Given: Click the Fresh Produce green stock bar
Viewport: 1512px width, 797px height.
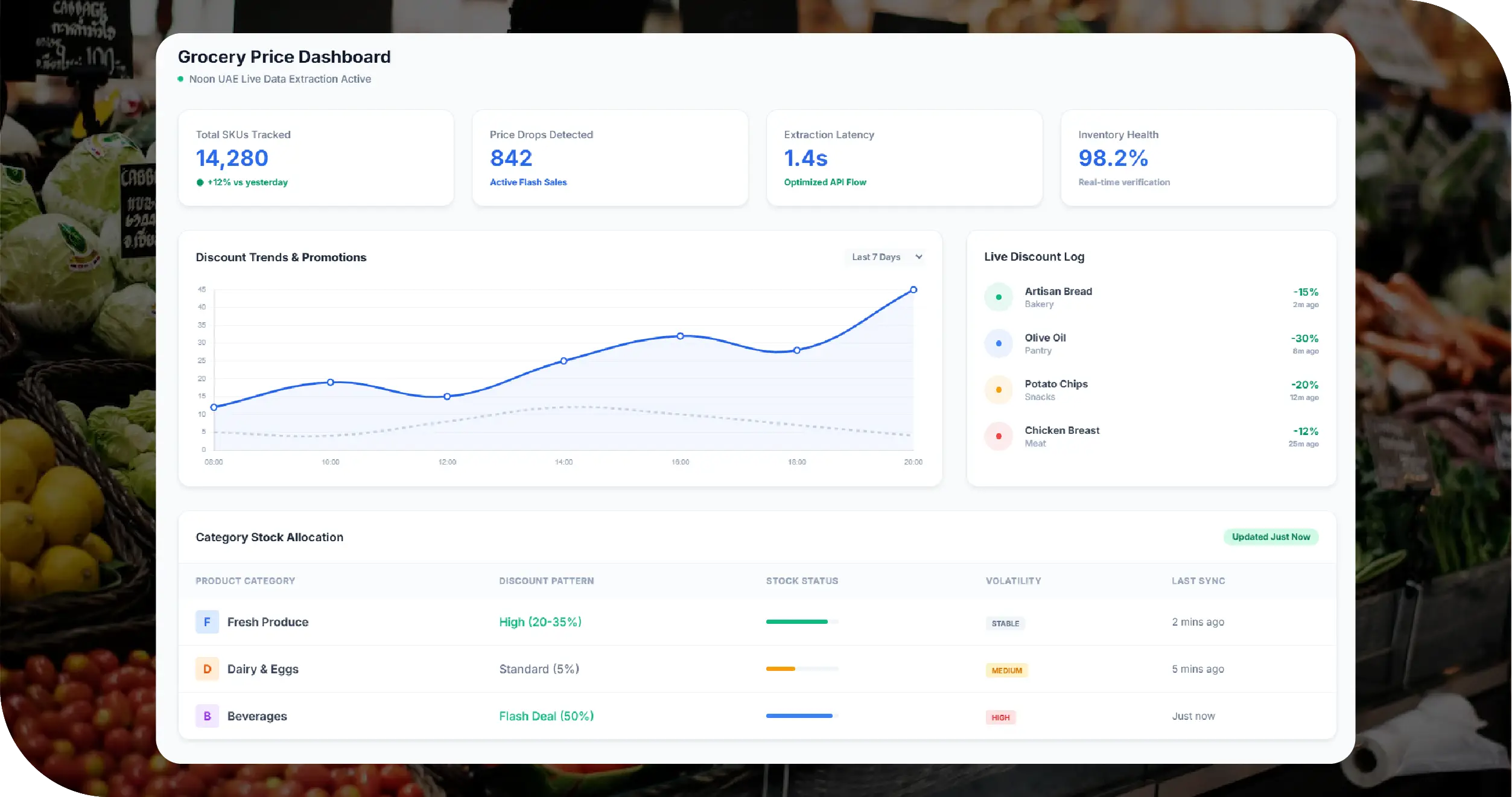Looking at the screenshot, I should coord(796,622).
